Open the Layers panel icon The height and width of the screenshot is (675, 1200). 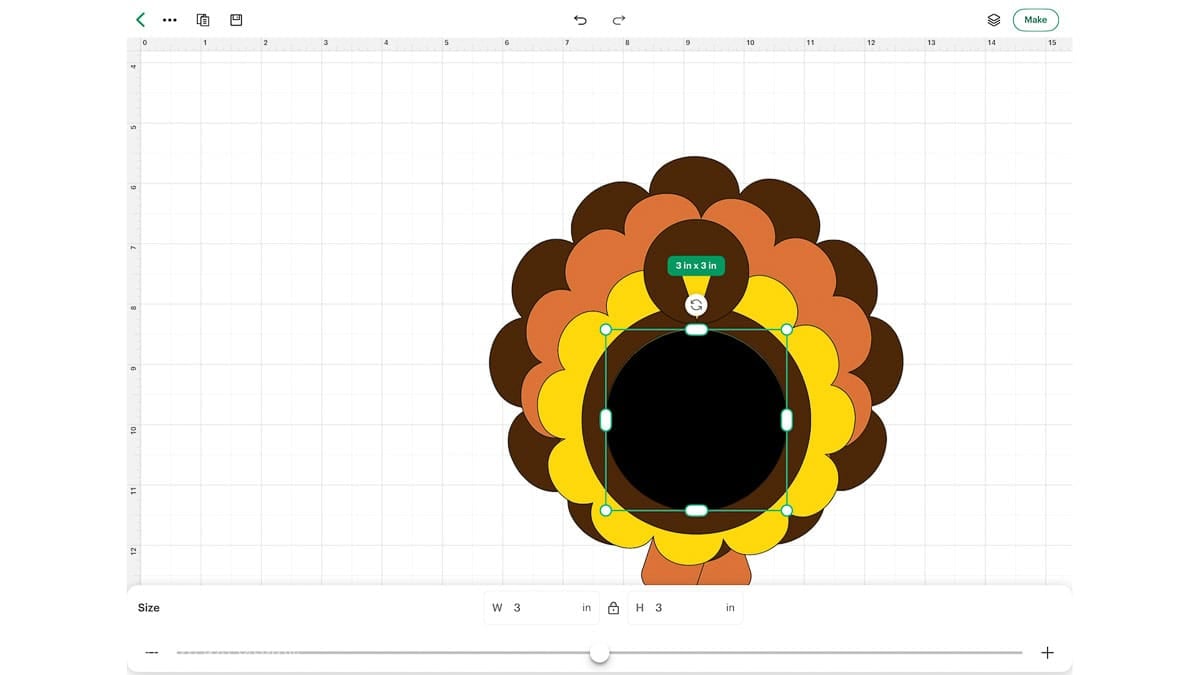pos(993,20)
